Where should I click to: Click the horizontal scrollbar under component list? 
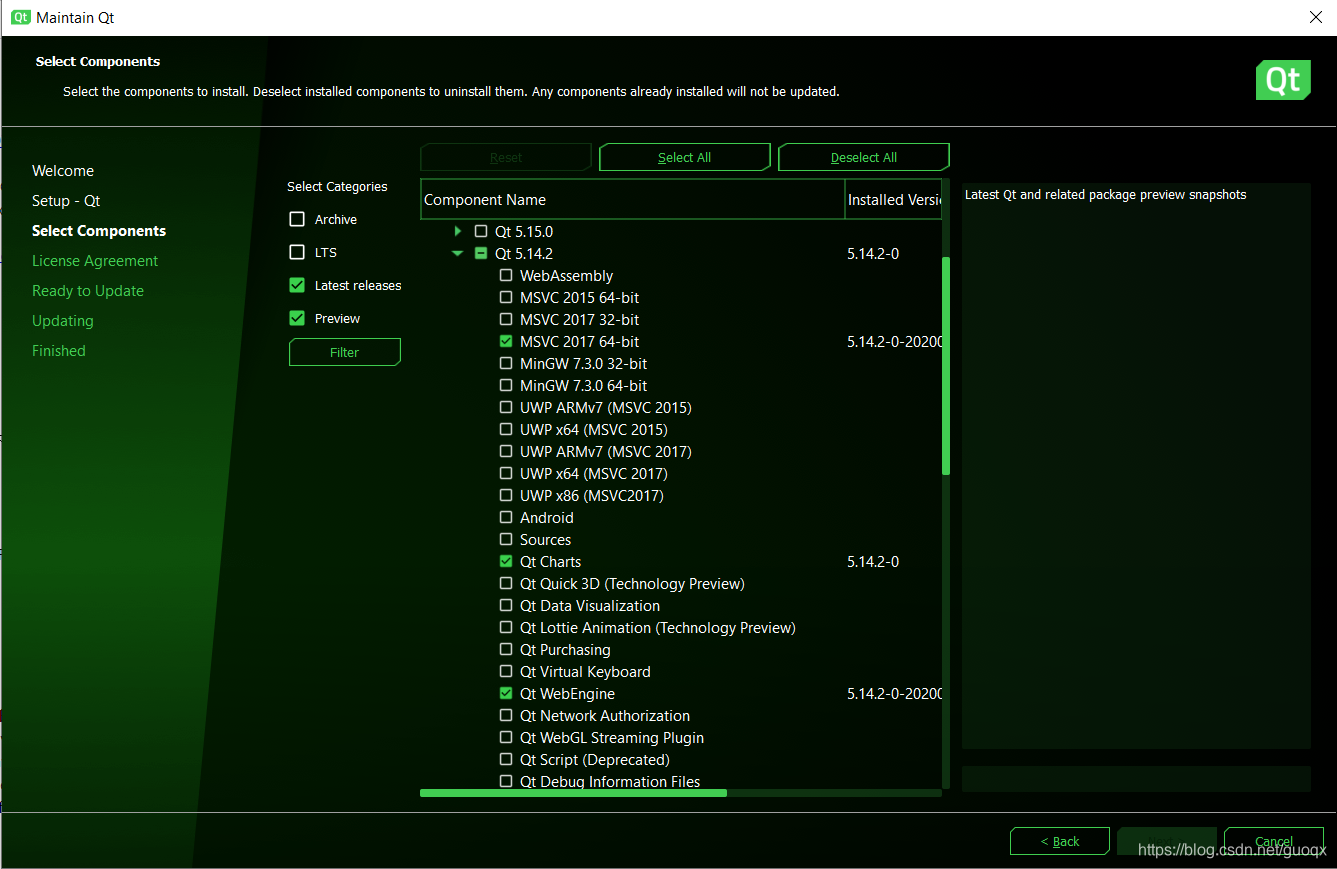point(573,793)
